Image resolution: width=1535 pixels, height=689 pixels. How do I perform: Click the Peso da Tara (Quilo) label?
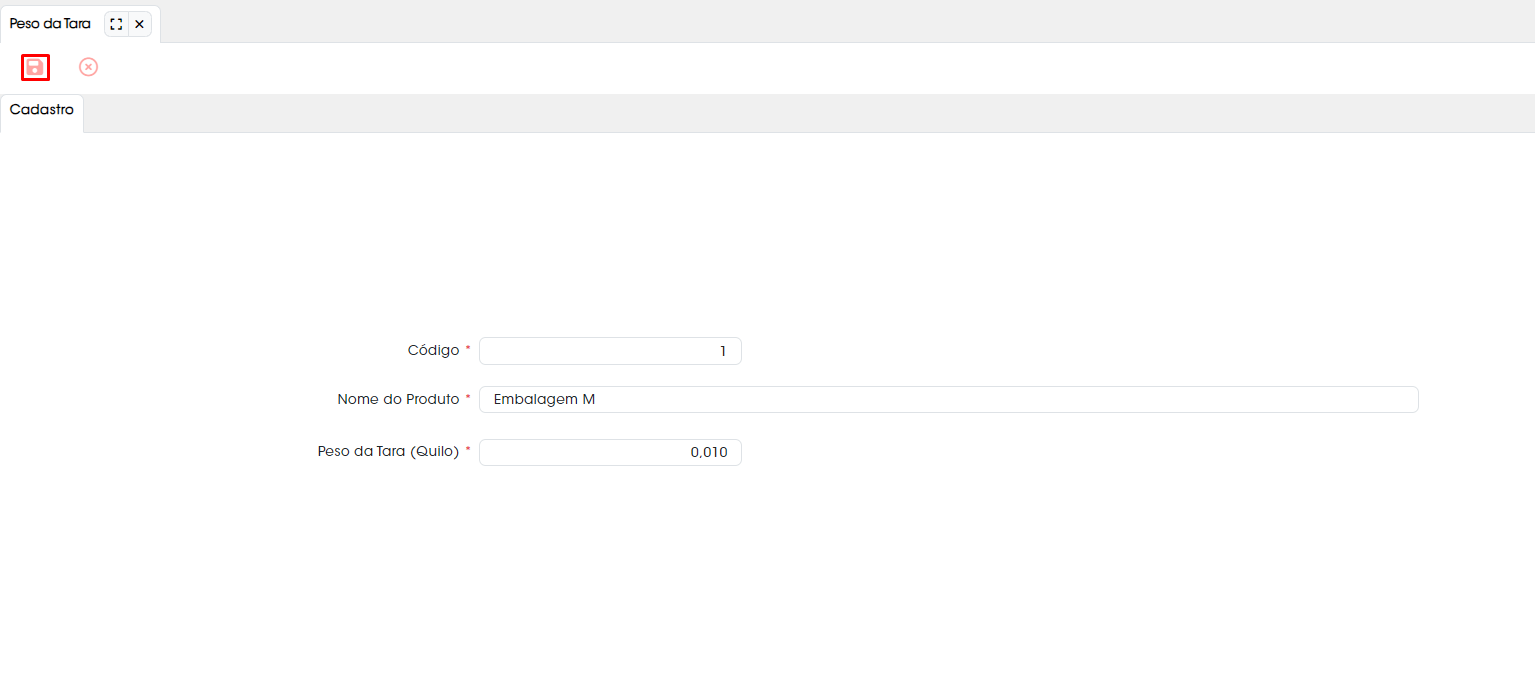(x=388, y=451)
